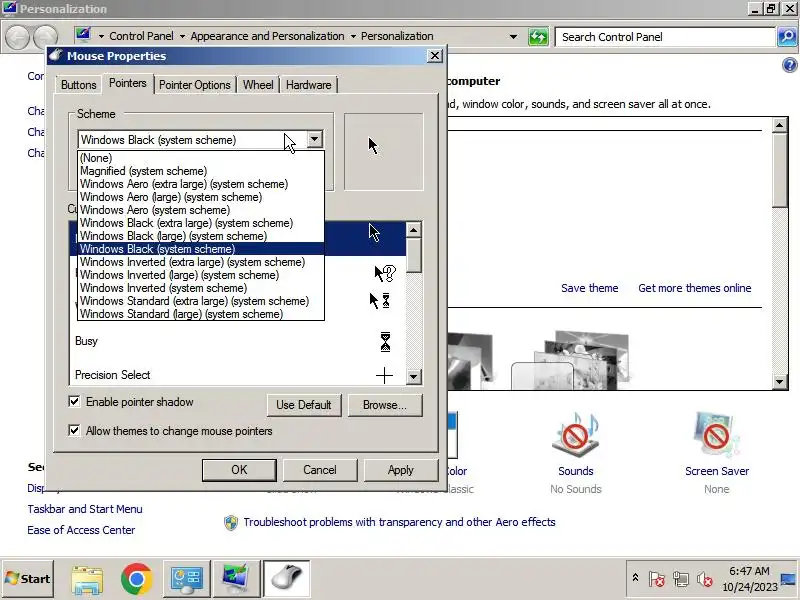
Task: Switch to the Buttons tab
Action: click(x=79, y=85)
